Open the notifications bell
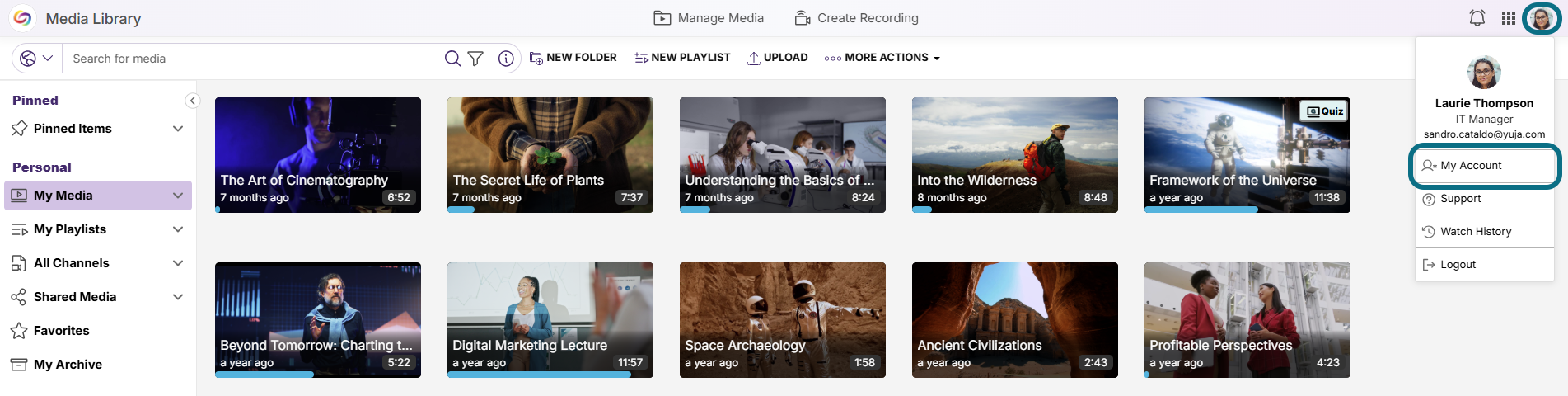The width and height of the screenshot is (1568, 396). pyautogui.click(x=1477, y=18)
